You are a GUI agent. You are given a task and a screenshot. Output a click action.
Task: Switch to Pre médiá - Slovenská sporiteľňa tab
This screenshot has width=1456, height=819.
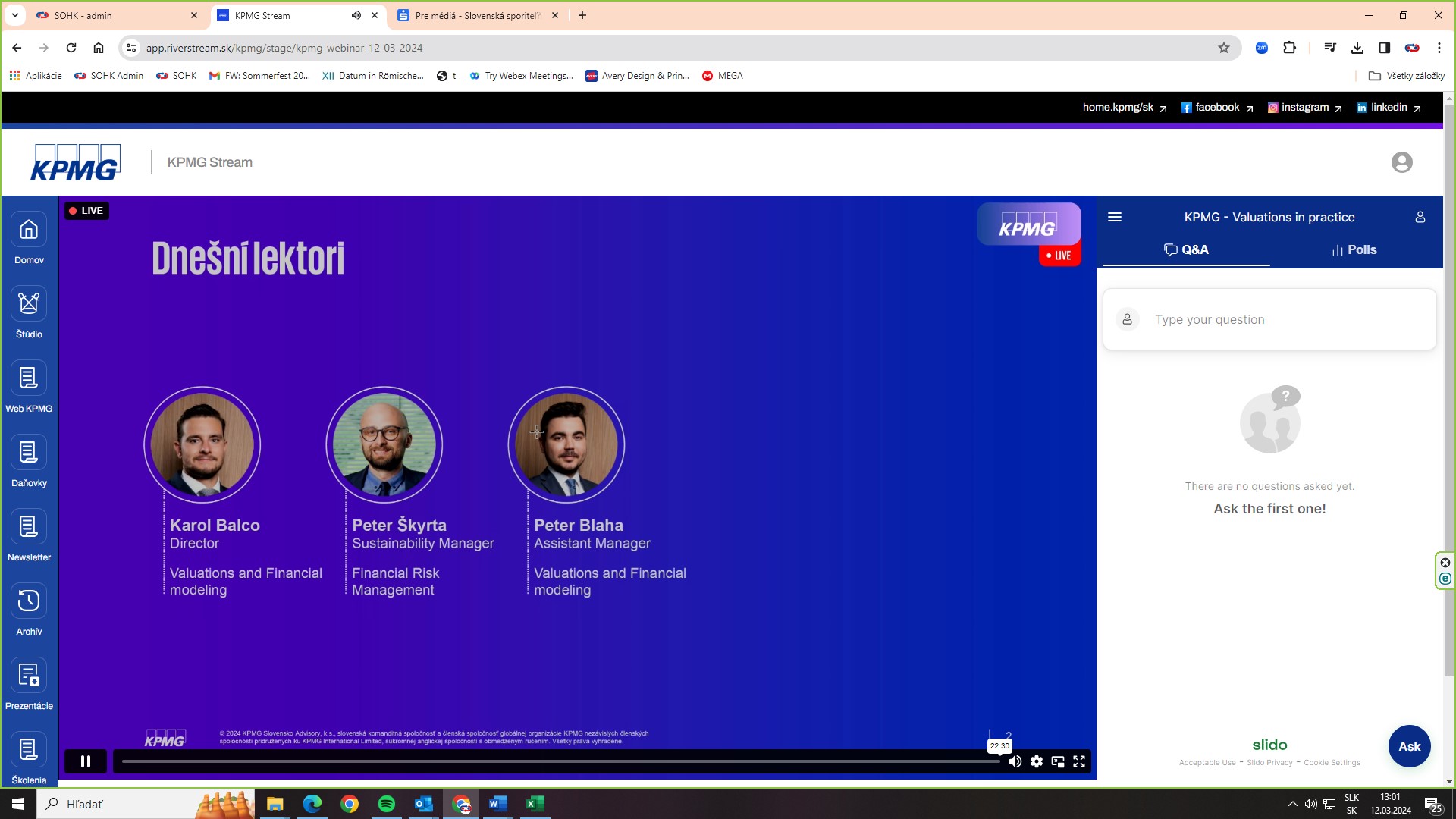pos(478,15)
